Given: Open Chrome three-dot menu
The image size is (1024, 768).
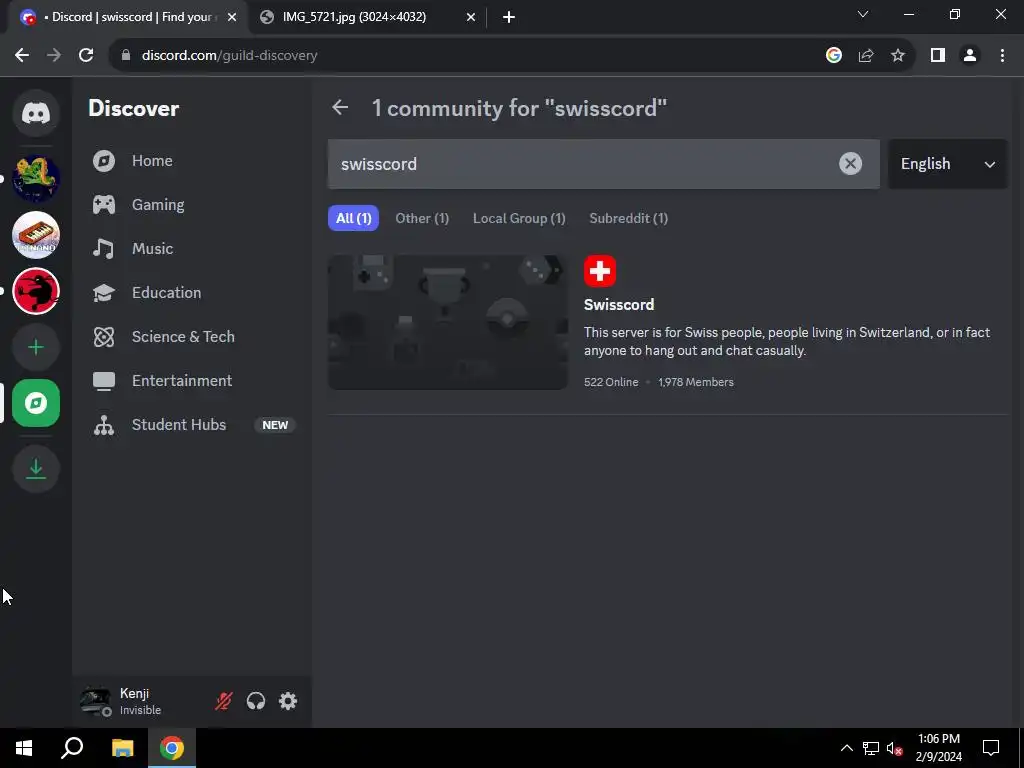Looking at the screenshot, I should coord(1002,56).
